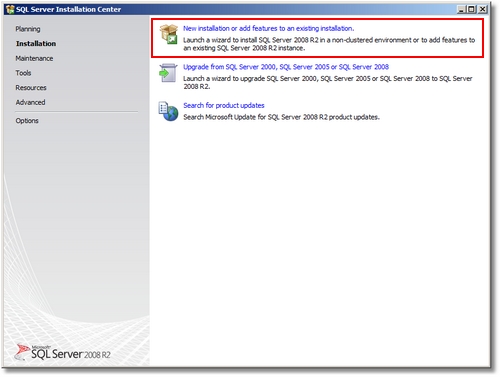The width and height of the screenshot is (500, 377).
Task: Go to the Maintenance section
Action: pos(34,58)
